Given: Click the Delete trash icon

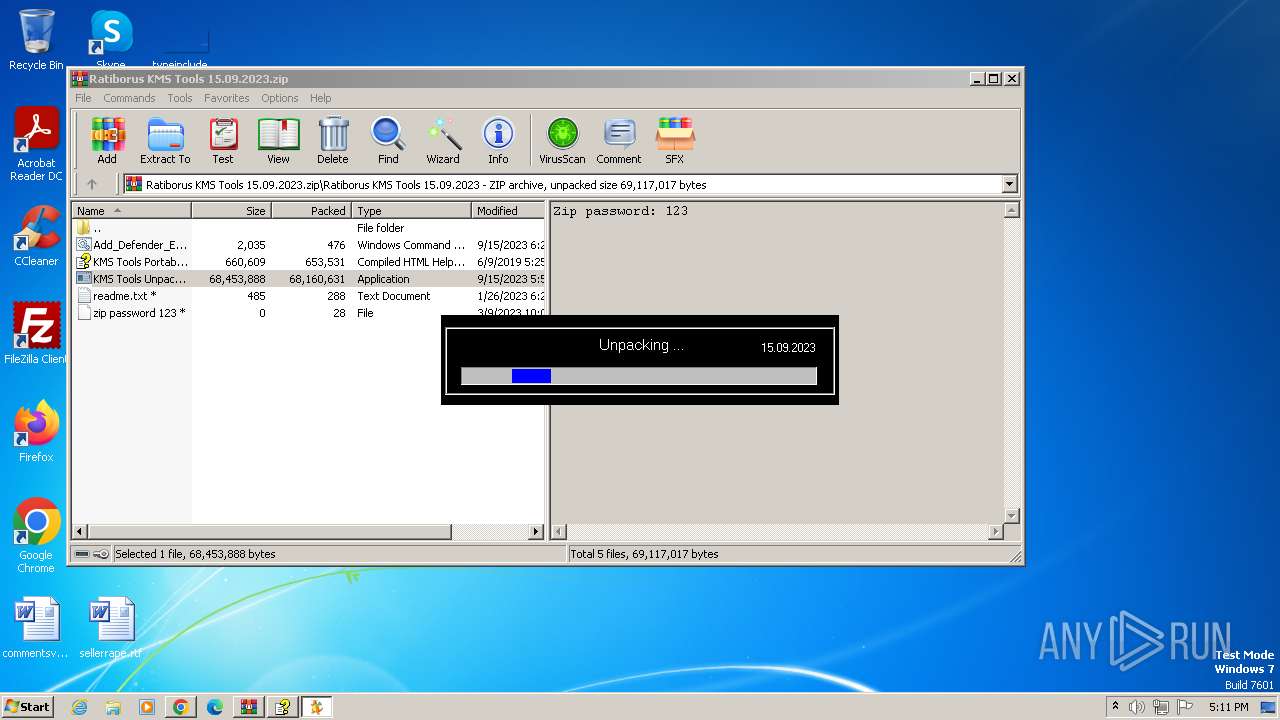Looking at the screenshot, I should 333,140.
